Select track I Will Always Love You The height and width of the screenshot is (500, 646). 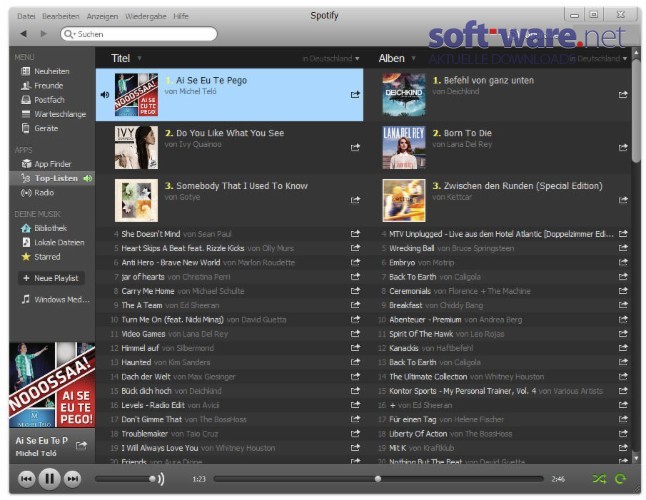coord(229,448)
